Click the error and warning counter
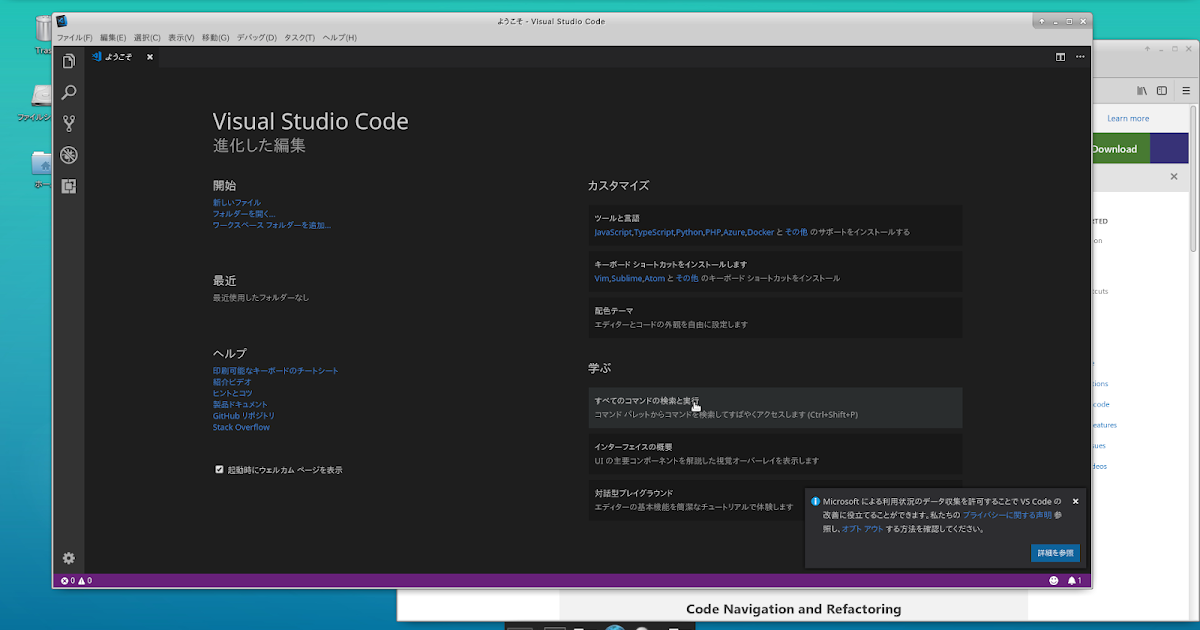The height and width of the screenshot is (630, 1200). coord(77,580)
